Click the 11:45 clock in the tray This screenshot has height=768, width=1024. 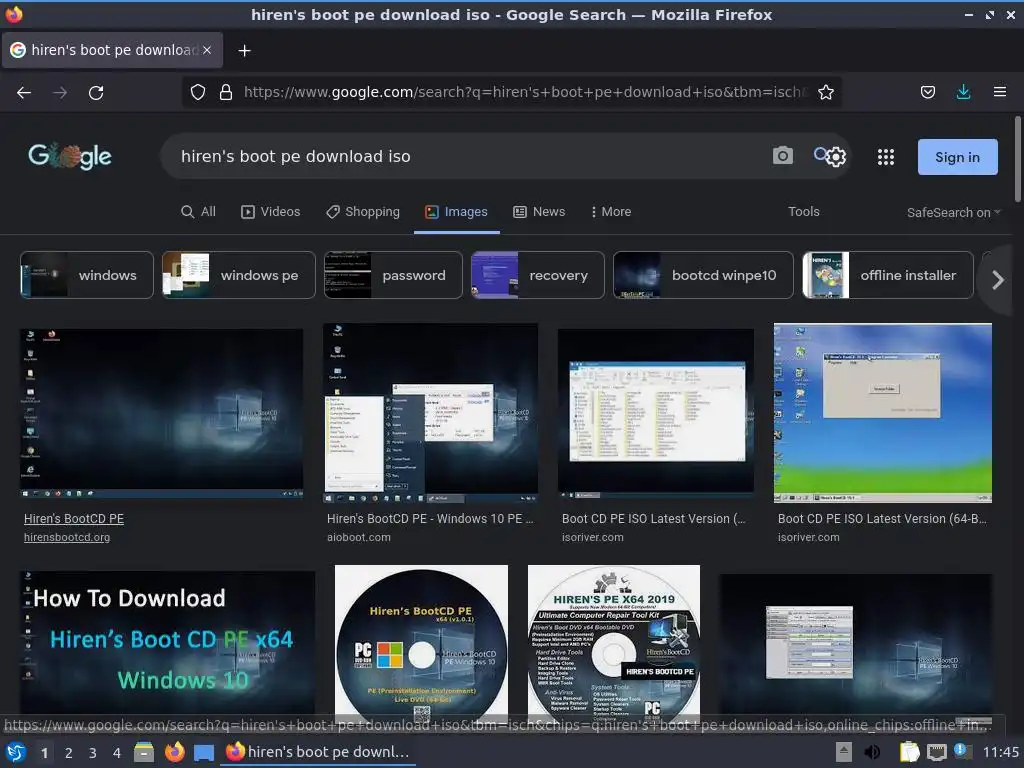(1000, 752)
